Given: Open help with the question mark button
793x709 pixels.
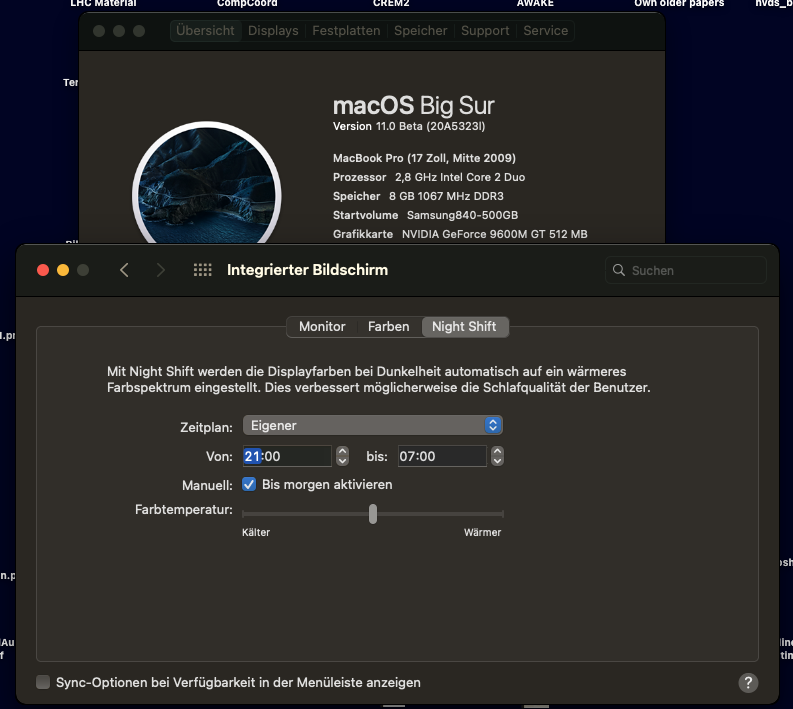Looking at the screenshot, I should click(748, 683).
